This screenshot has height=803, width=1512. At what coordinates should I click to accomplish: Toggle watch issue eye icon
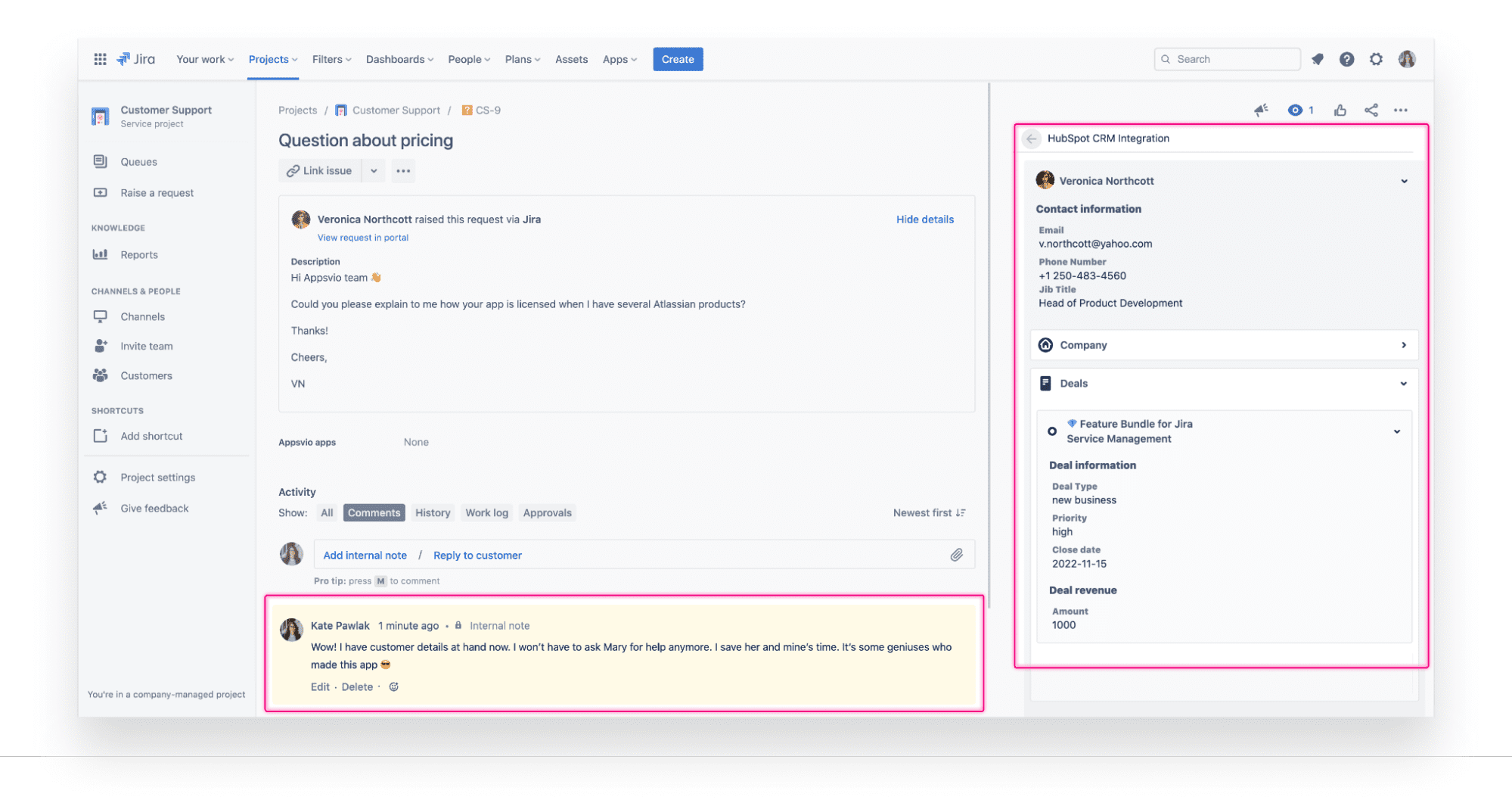click(1295, 110)
